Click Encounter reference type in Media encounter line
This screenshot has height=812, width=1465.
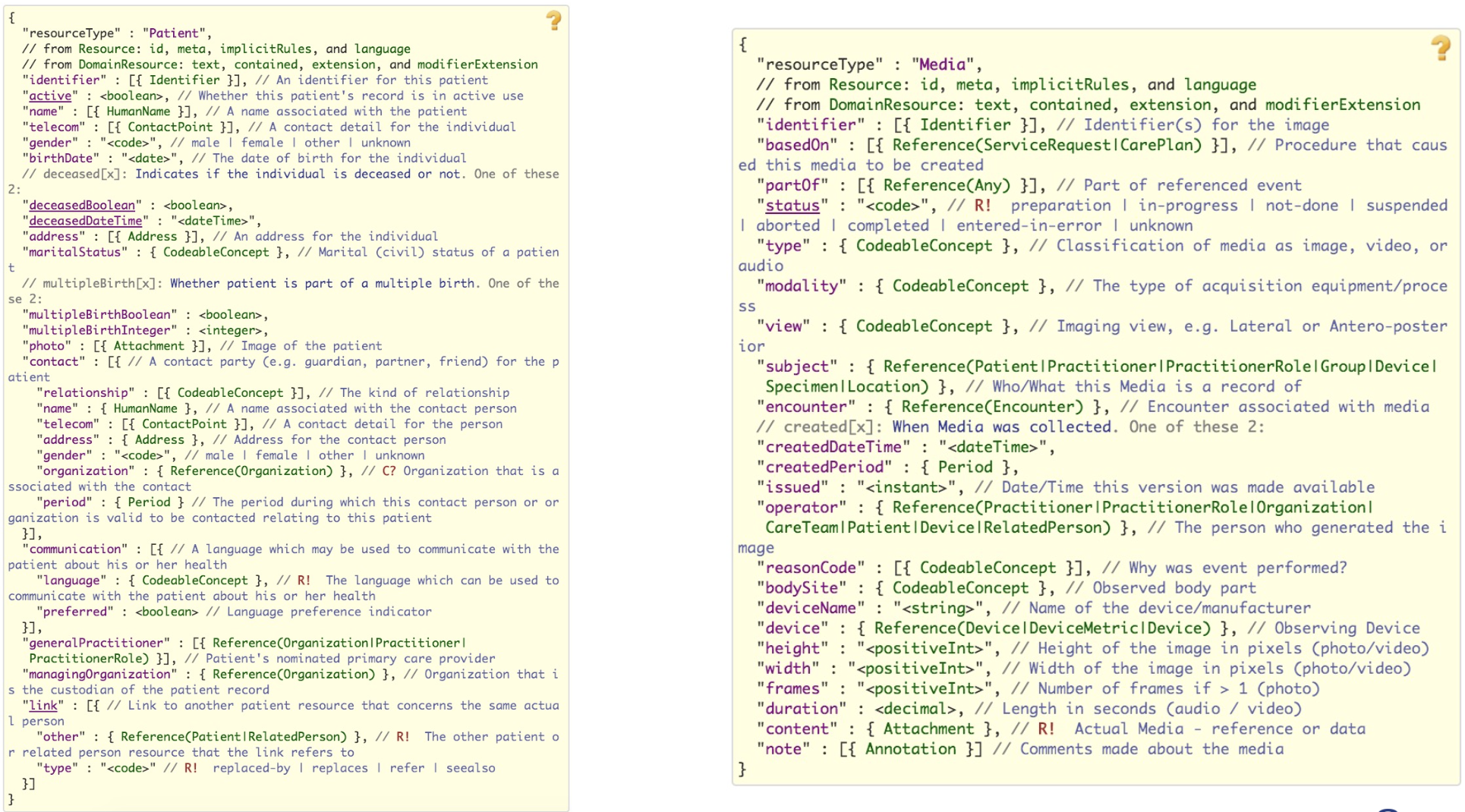coord(1033,407)
